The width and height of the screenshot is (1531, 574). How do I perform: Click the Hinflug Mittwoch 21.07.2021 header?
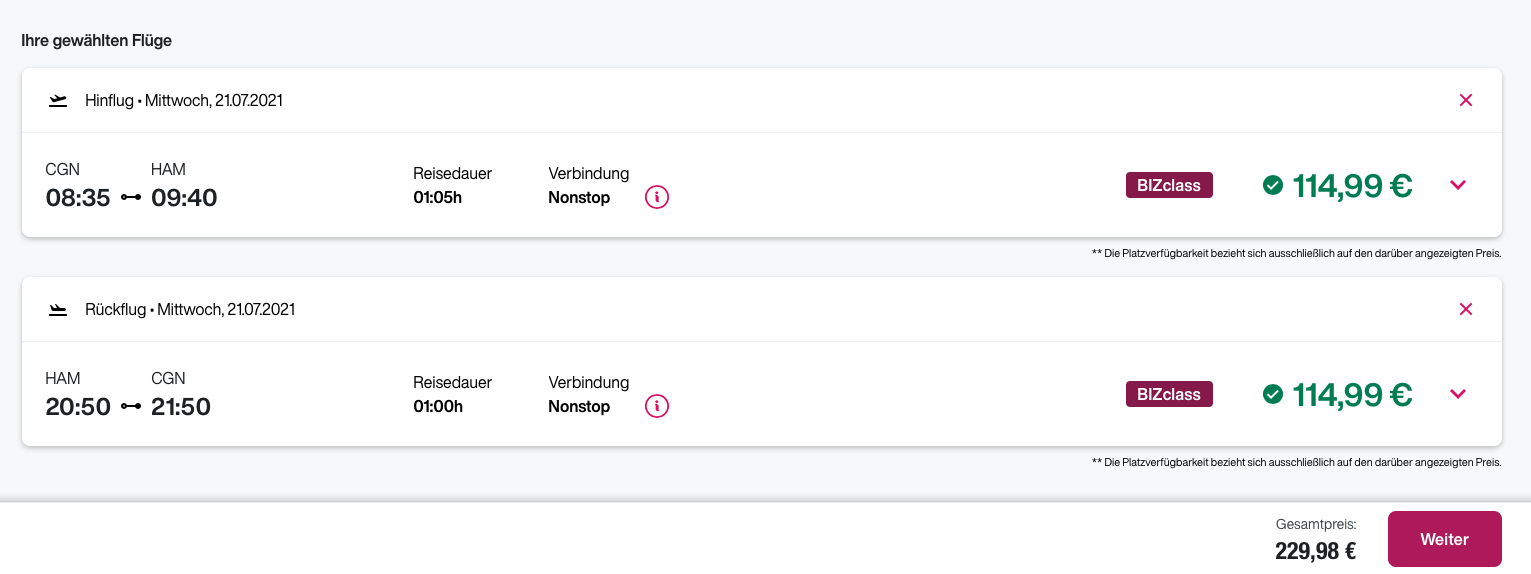184,100
